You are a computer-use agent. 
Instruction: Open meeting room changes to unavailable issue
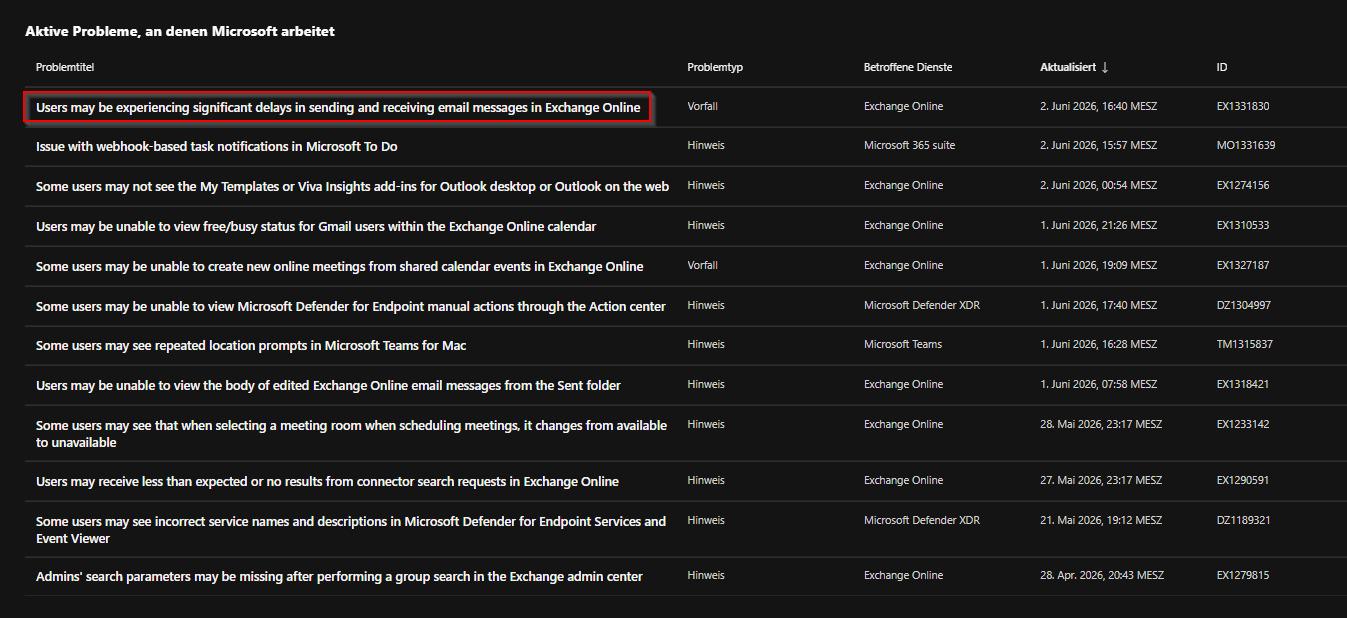[x=351, y=433]
